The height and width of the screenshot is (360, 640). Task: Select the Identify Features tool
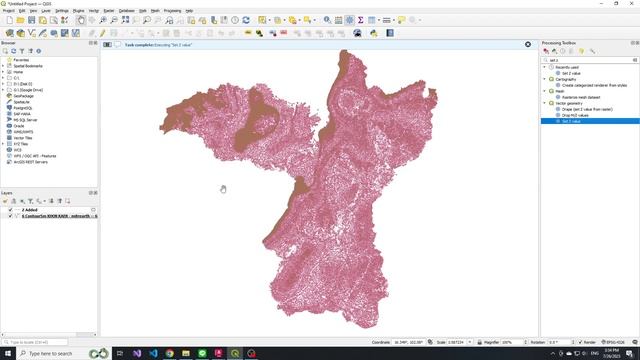(x=327, y=20)
